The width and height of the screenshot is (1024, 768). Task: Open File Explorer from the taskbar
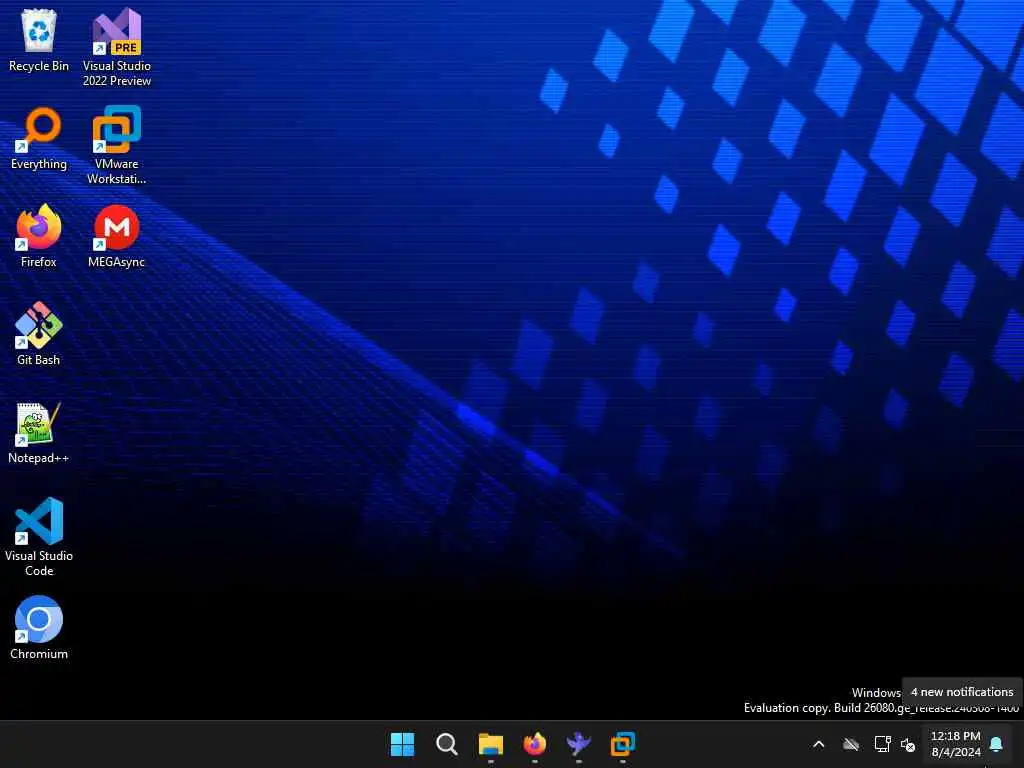pyautogui.click(x=490, y=744)
